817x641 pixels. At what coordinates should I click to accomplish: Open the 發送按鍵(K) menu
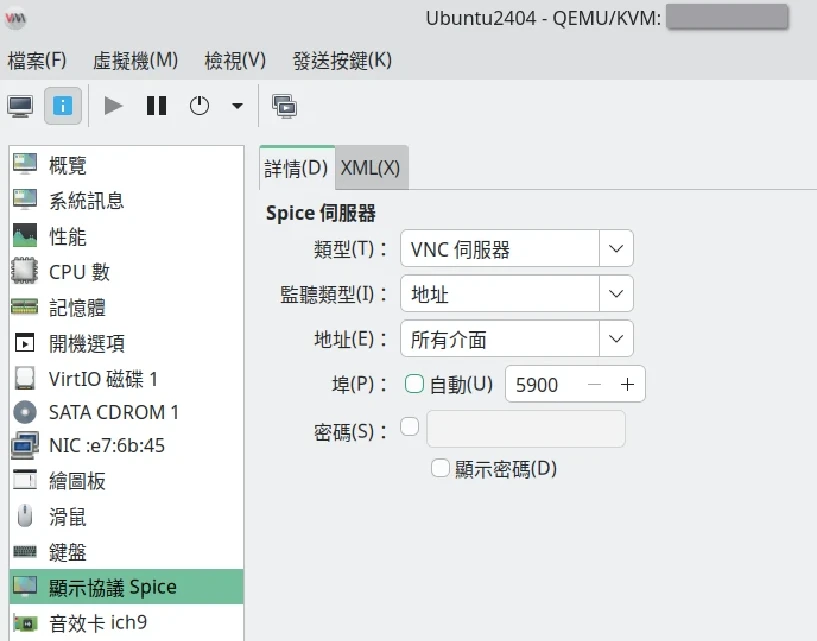click(342, 61)
